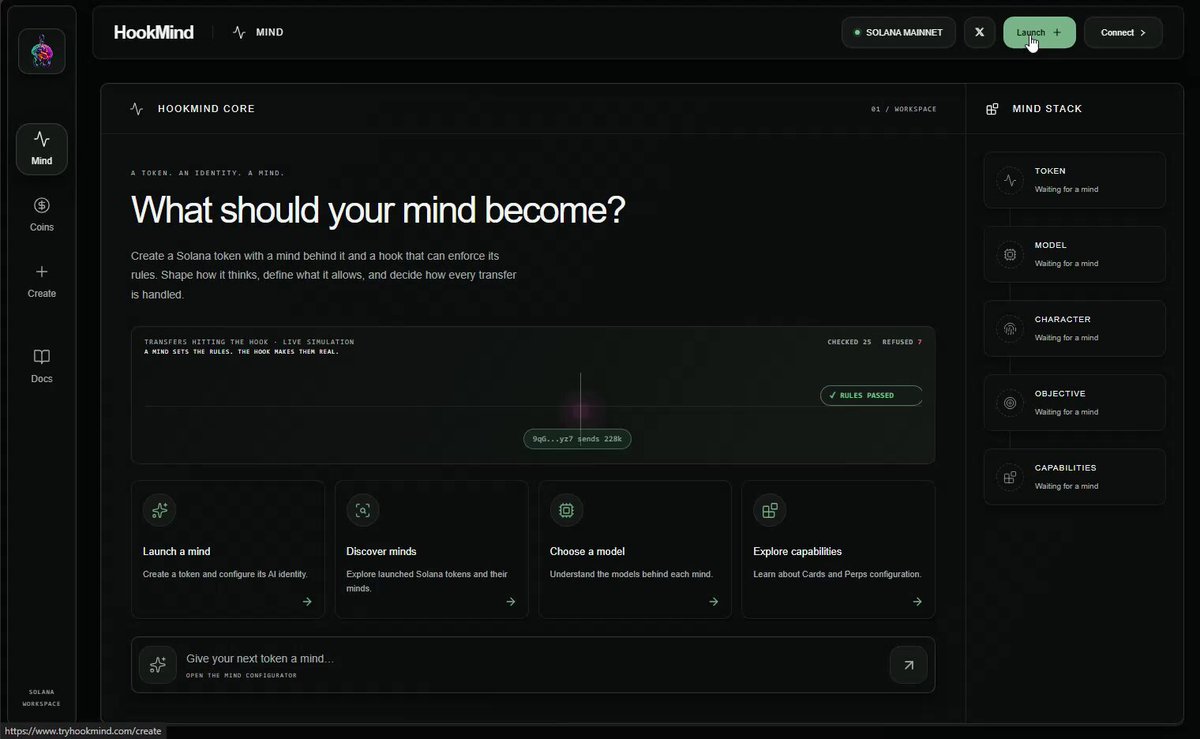This screenshot has width=1200, height=739.
Task: Click the sparkle icon in the prompt bar
Action: coord(157,665)
